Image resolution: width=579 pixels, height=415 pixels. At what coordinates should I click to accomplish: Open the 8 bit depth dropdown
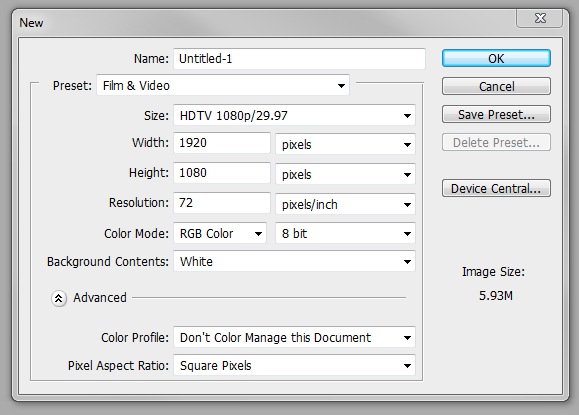(x=345, y=233)
